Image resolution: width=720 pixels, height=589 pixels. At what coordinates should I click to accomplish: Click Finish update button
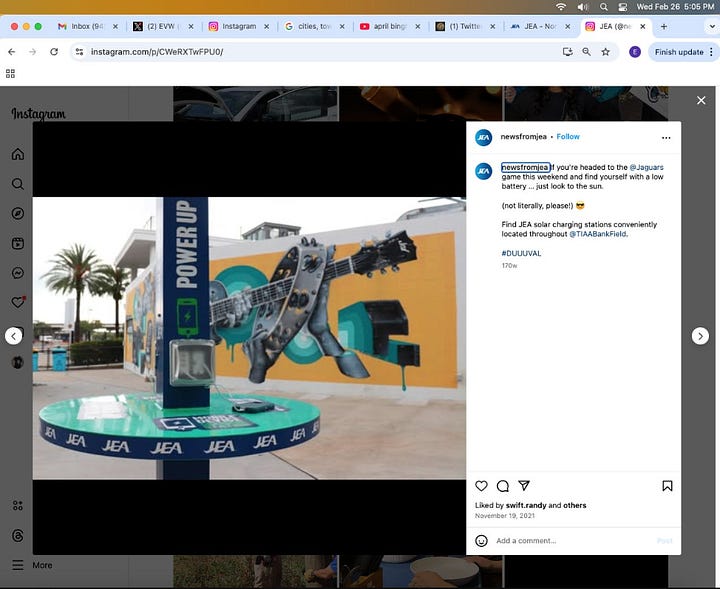tap(679, 52)
